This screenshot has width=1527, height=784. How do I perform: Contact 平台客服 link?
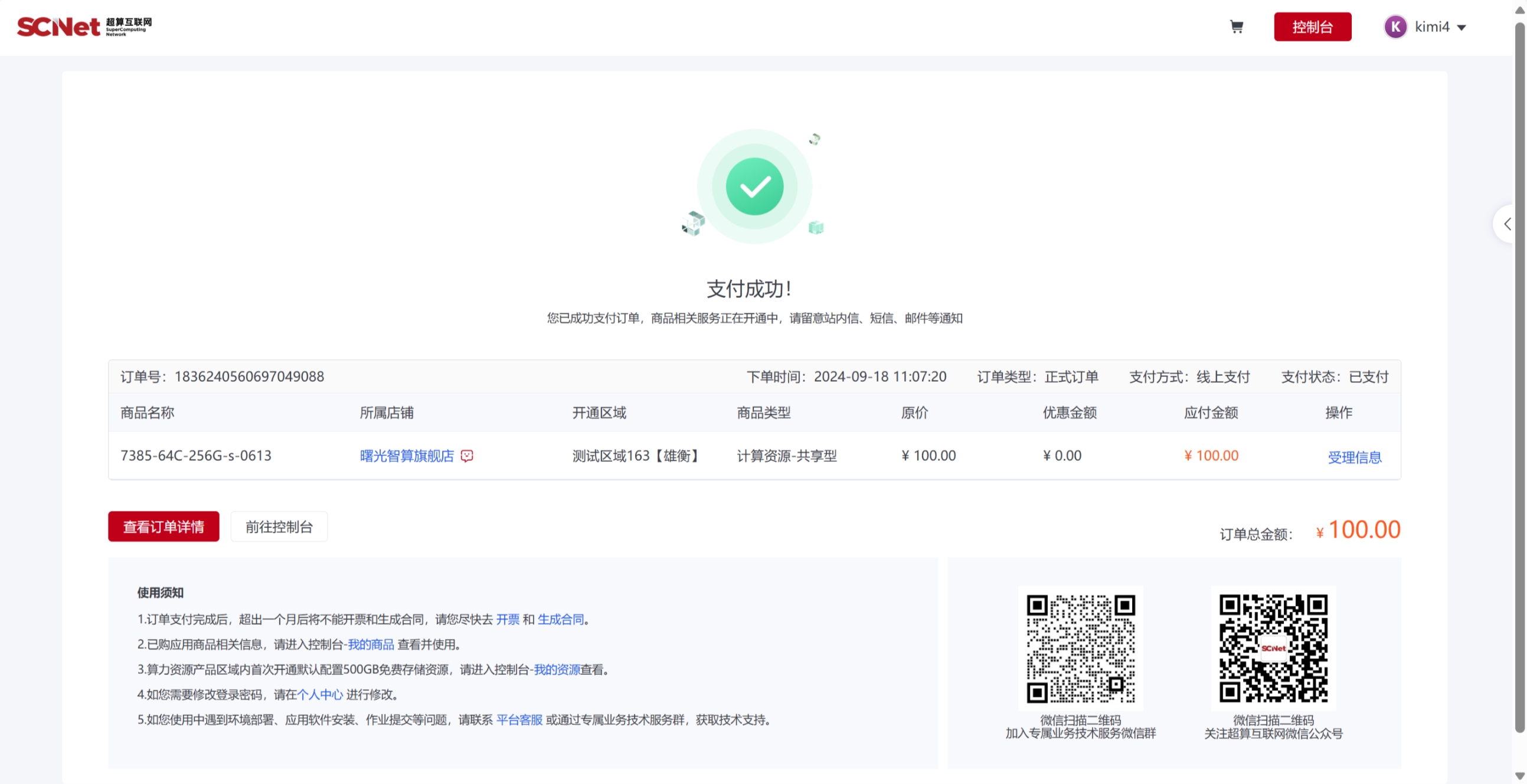(519, 720)
